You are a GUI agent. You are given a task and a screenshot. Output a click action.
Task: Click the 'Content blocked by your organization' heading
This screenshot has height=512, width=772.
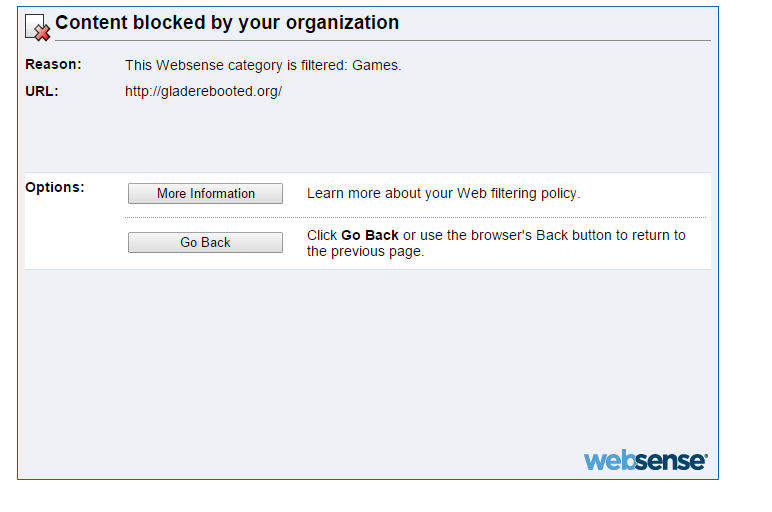pos(227,23)
